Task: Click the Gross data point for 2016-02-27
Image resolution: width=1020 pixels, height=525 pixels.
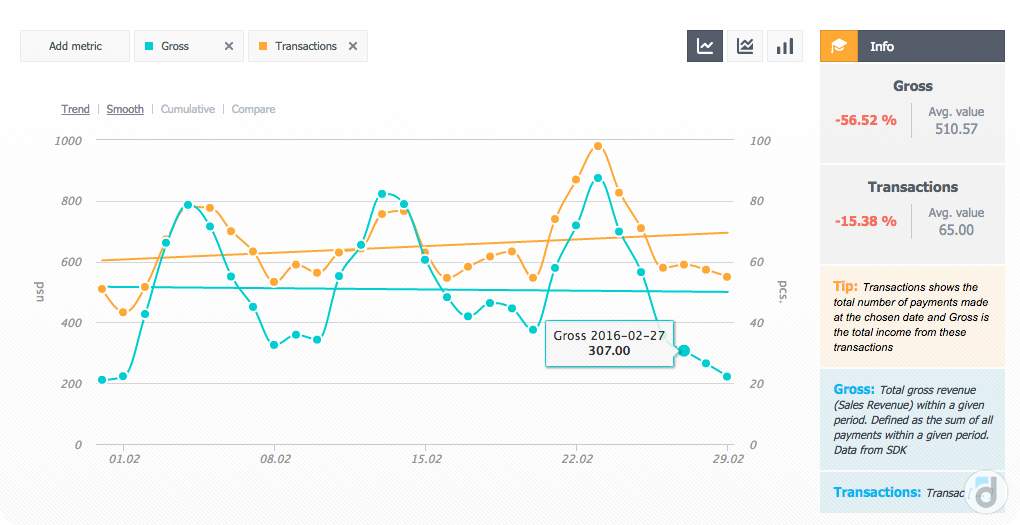Action: coord(684,350)
